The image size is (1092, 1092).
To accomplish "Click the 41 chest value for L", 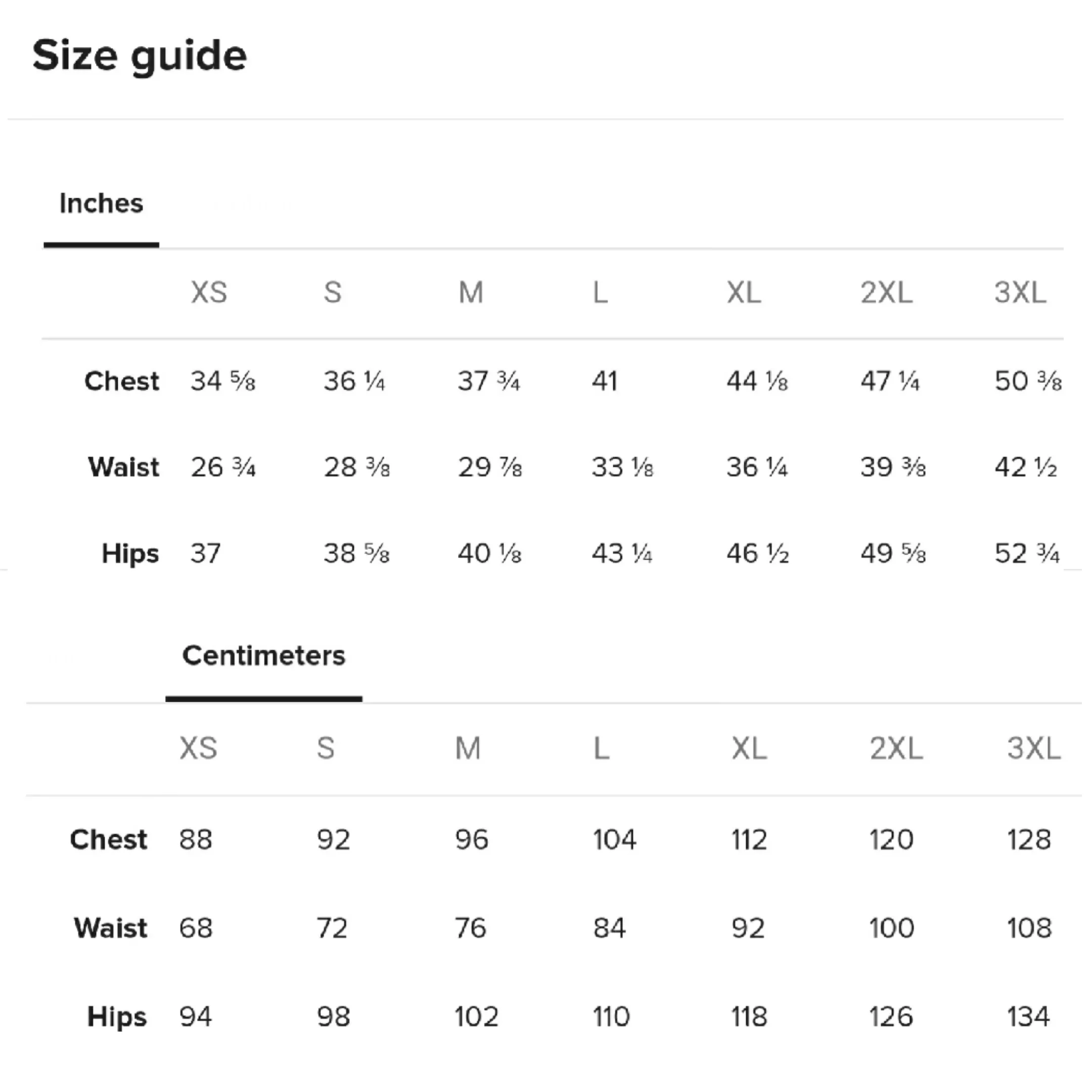I will [x=605, y=381].
